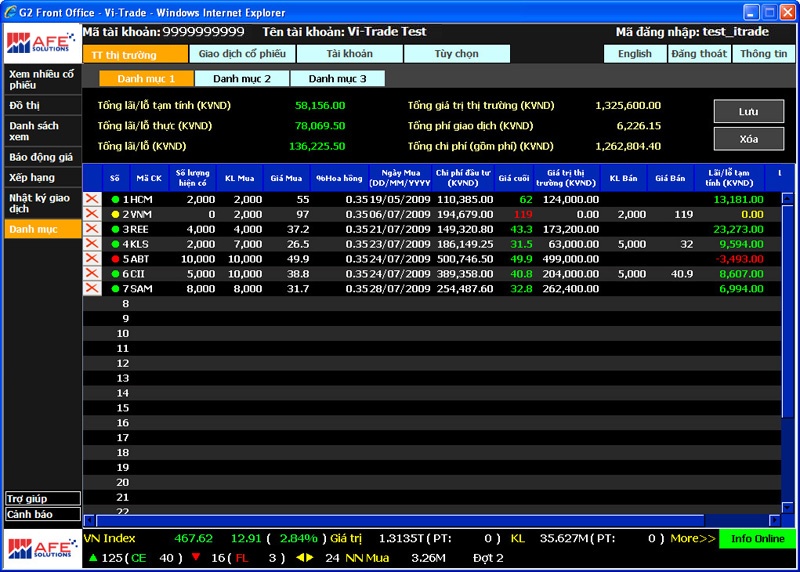Remove the KLS row with the X icon
This screenshot has width=800, height=572.
(92, 243)
